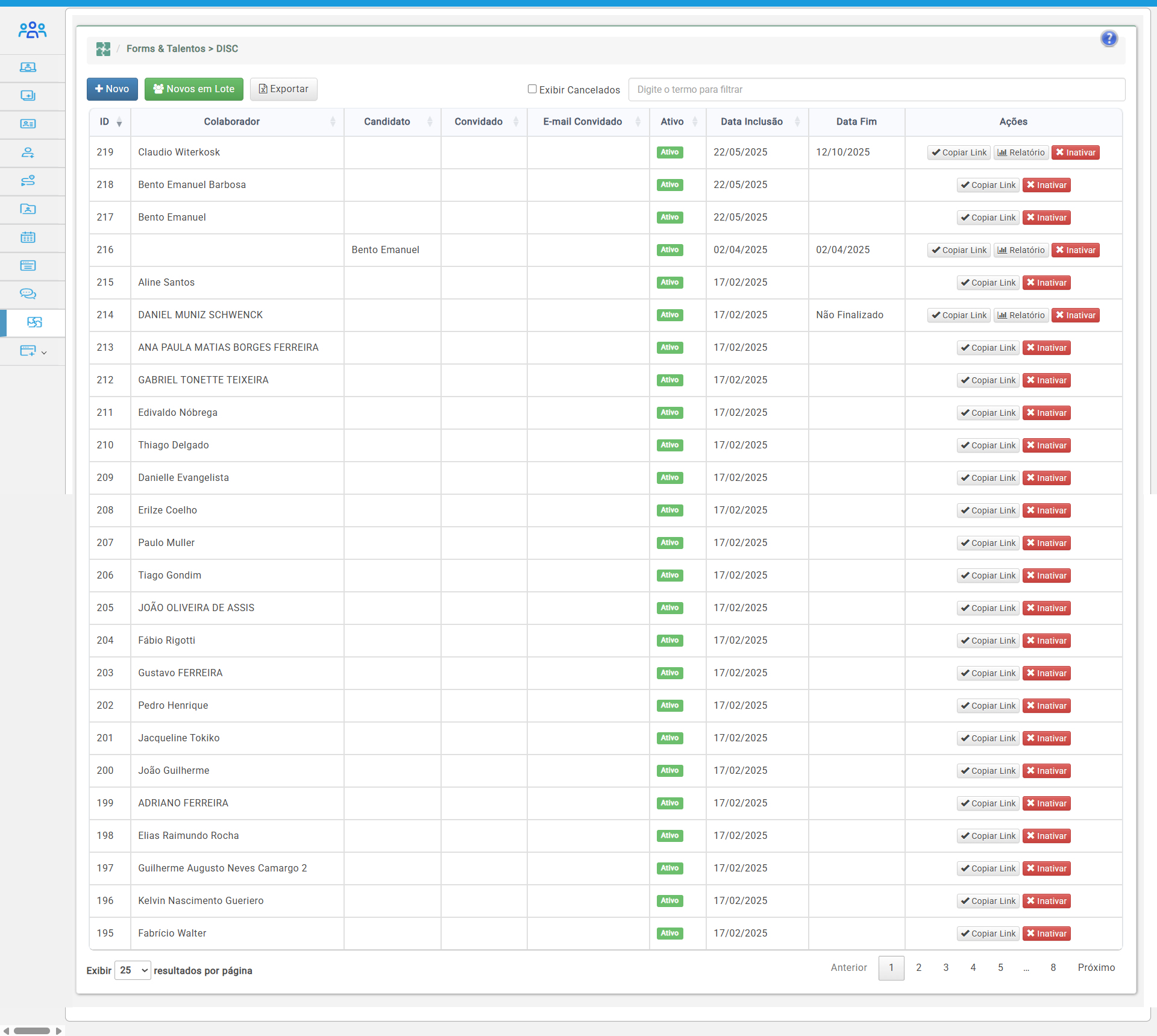The height and width of the screenshot is (1036, 1157).
Task: Click the ID card sidebar icon
Action: tap(28, 124)
